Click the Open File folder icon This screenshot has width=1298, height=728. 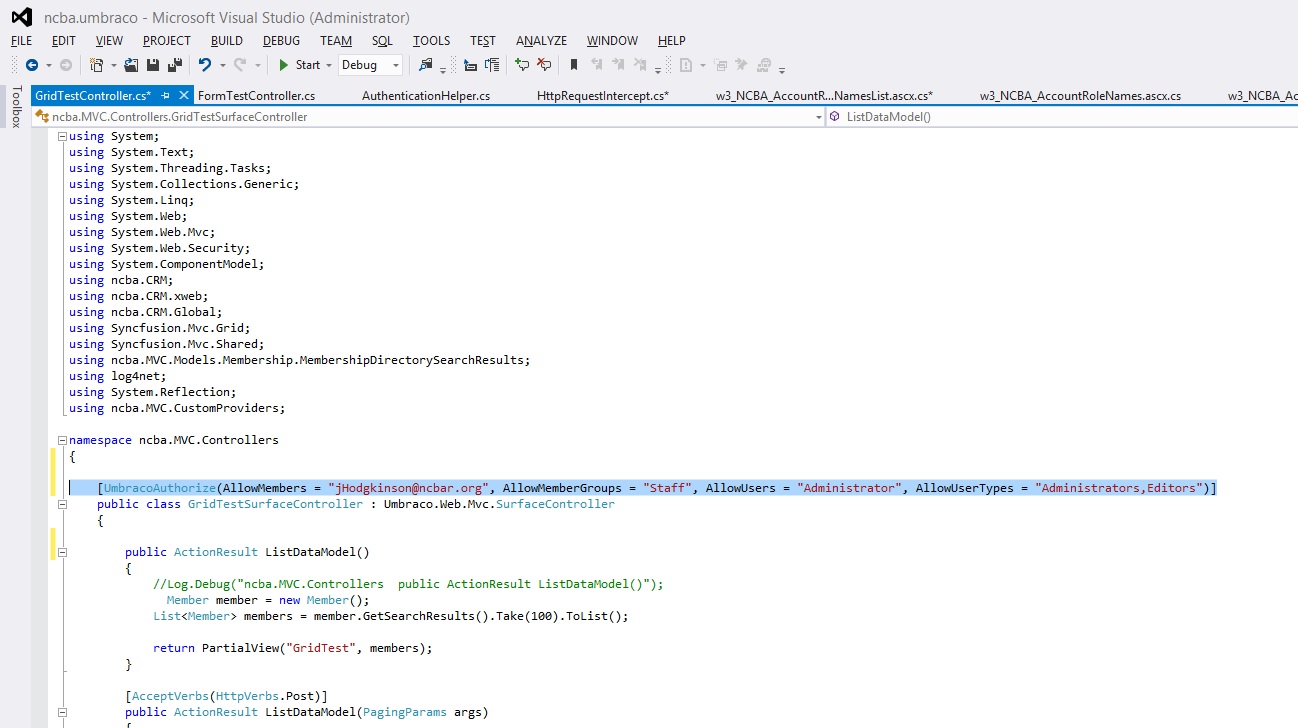[x=131, y=65]
